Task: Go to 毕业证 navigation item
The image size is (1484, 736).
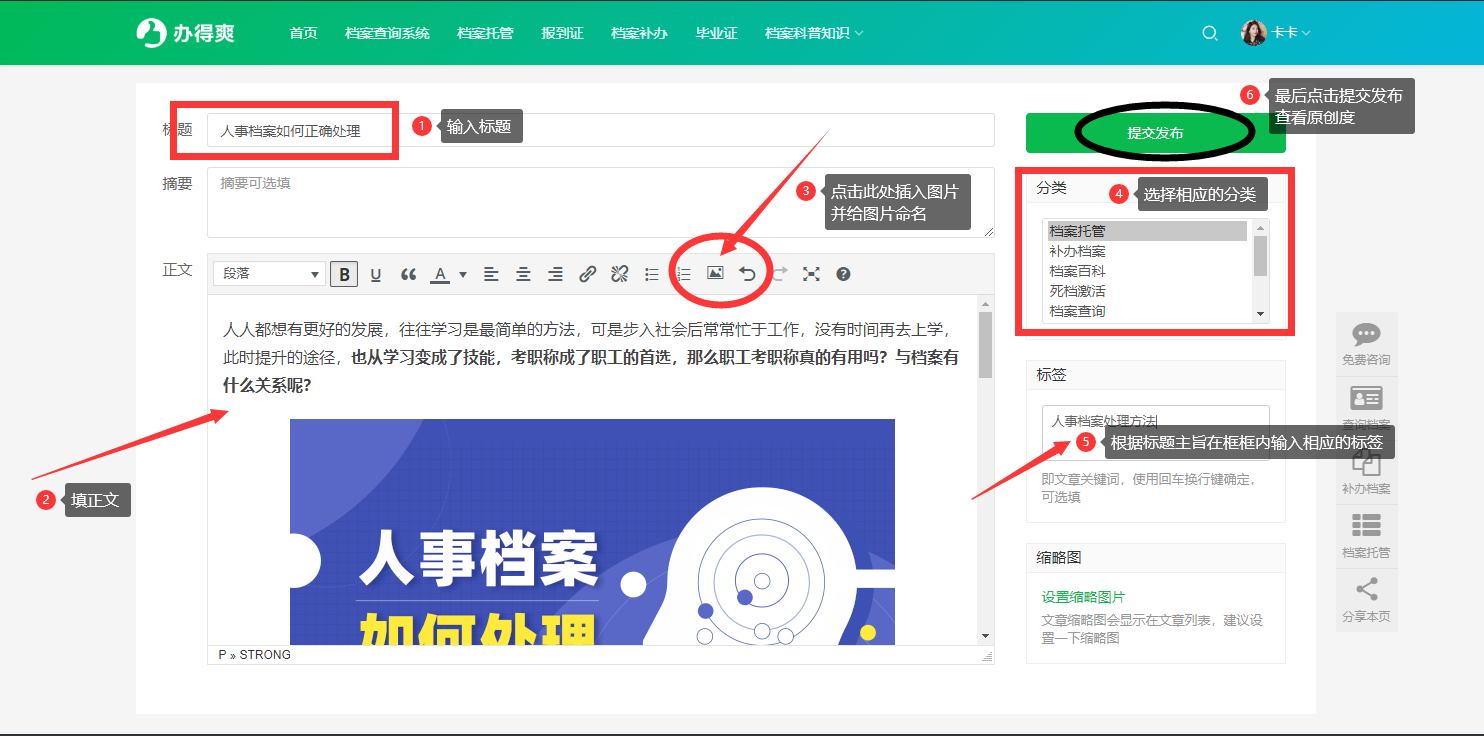Action: coord(716,33)
